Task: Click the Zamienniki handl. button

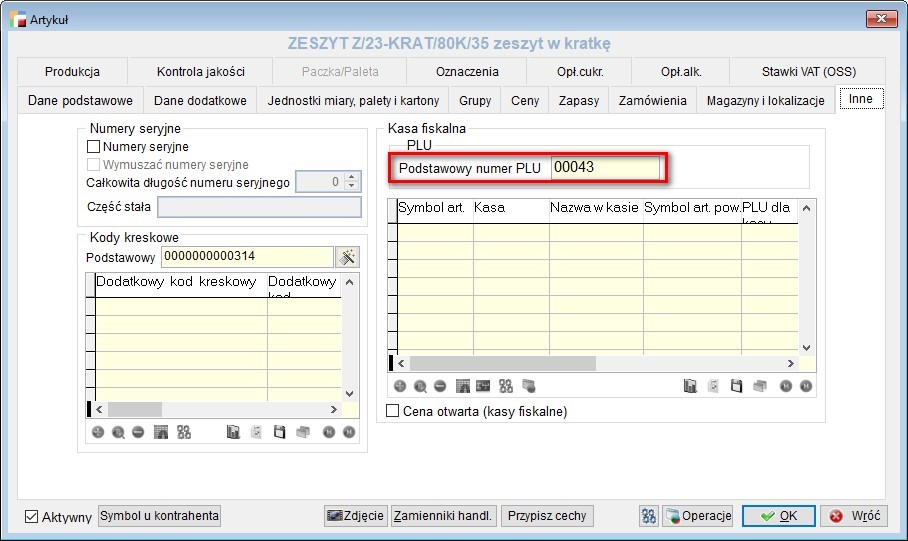Action: point(443,516)
